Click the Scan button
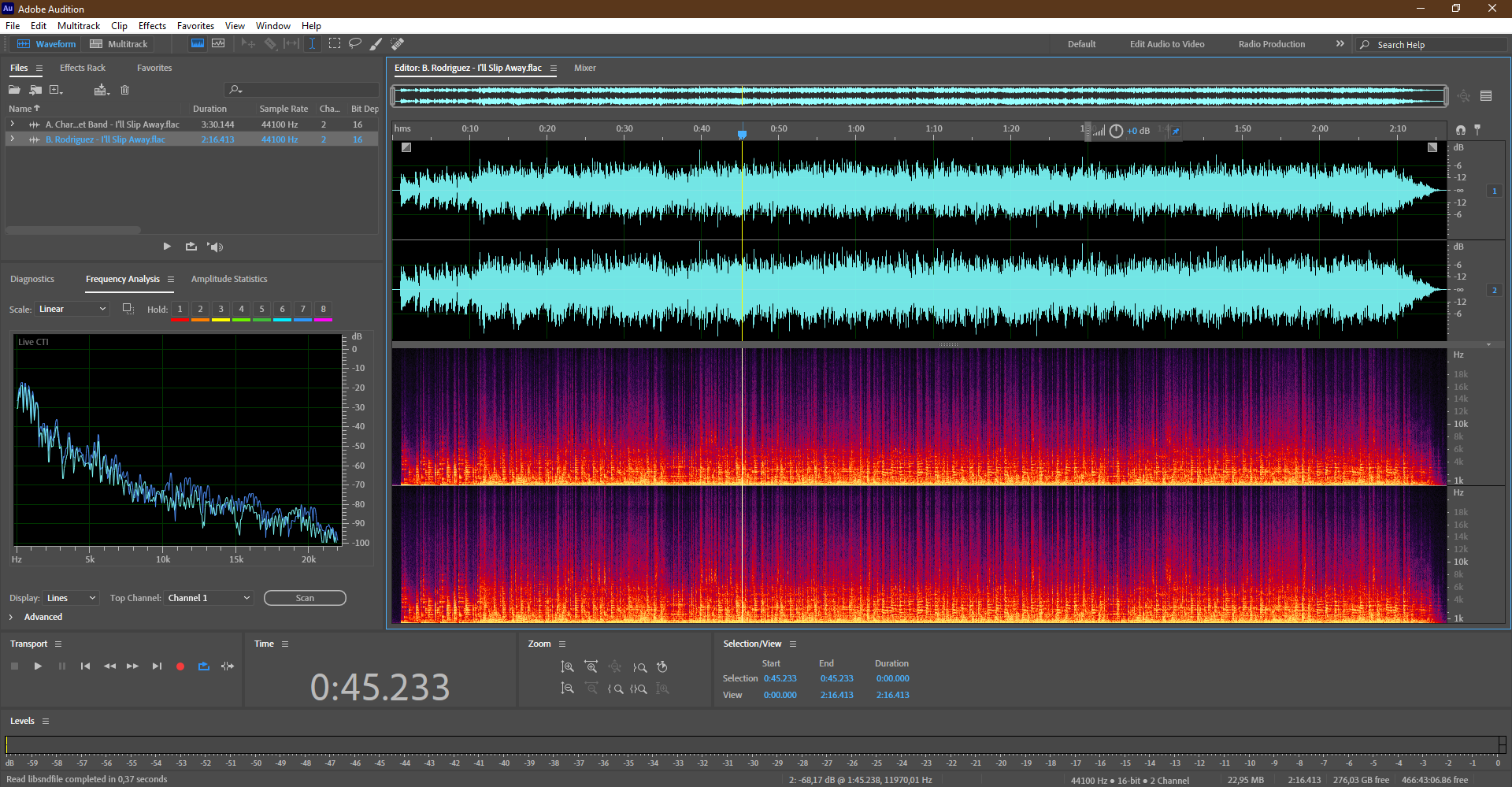 [x=305, y=598]
